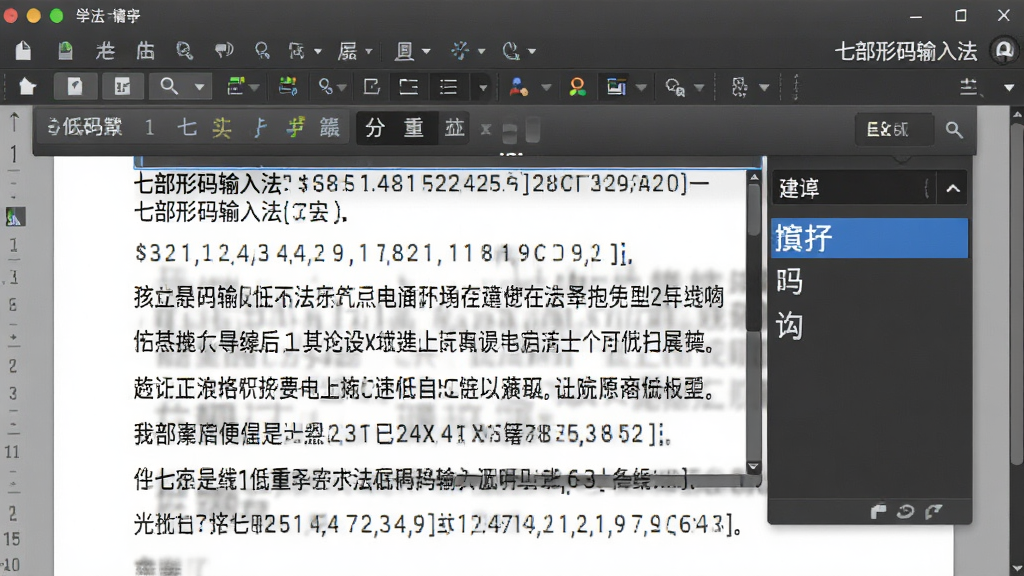Click the document line starting with $321

[x=383, y=253]
